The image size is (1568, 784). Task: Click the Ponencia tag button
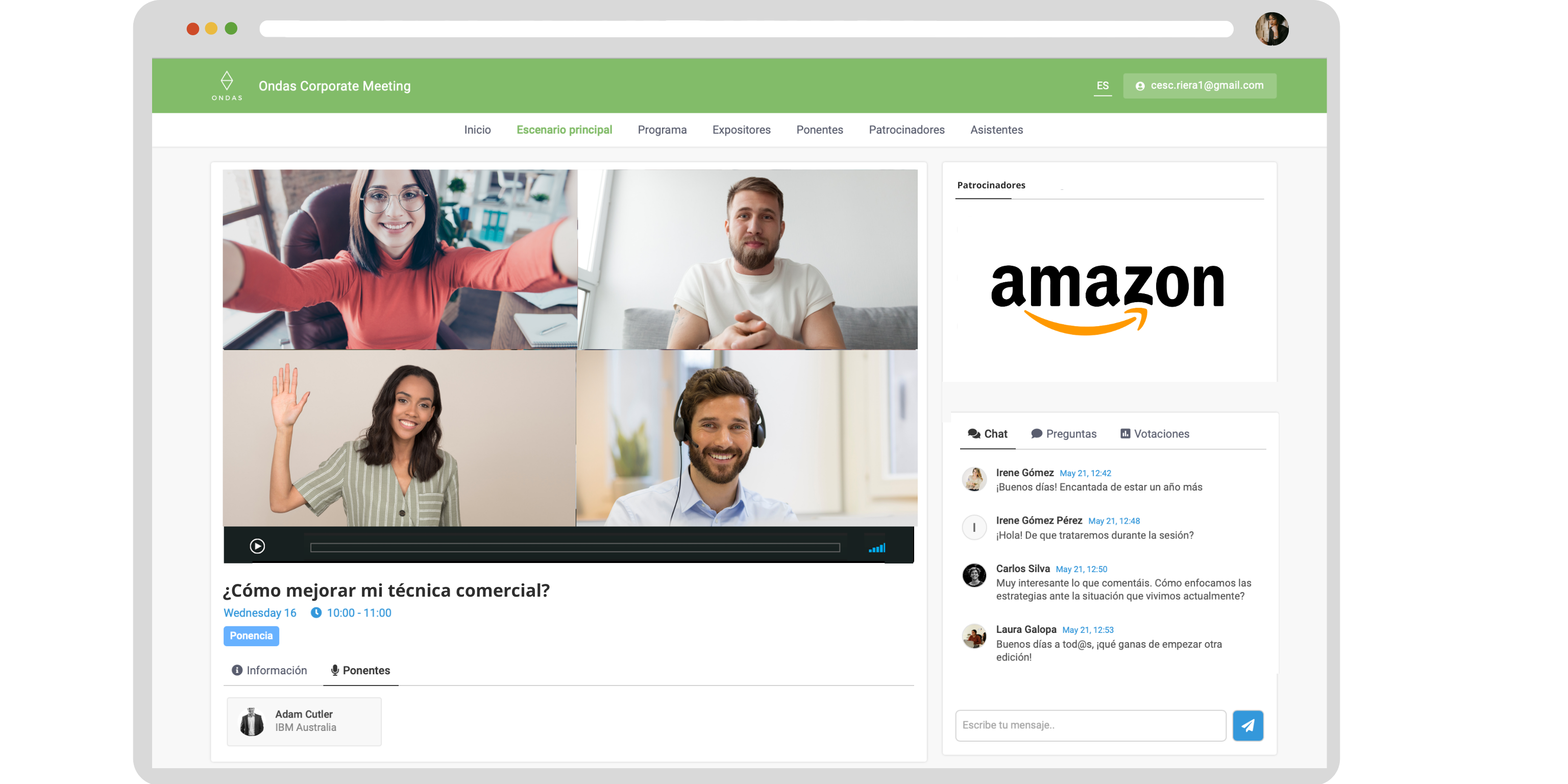(252, 635)
